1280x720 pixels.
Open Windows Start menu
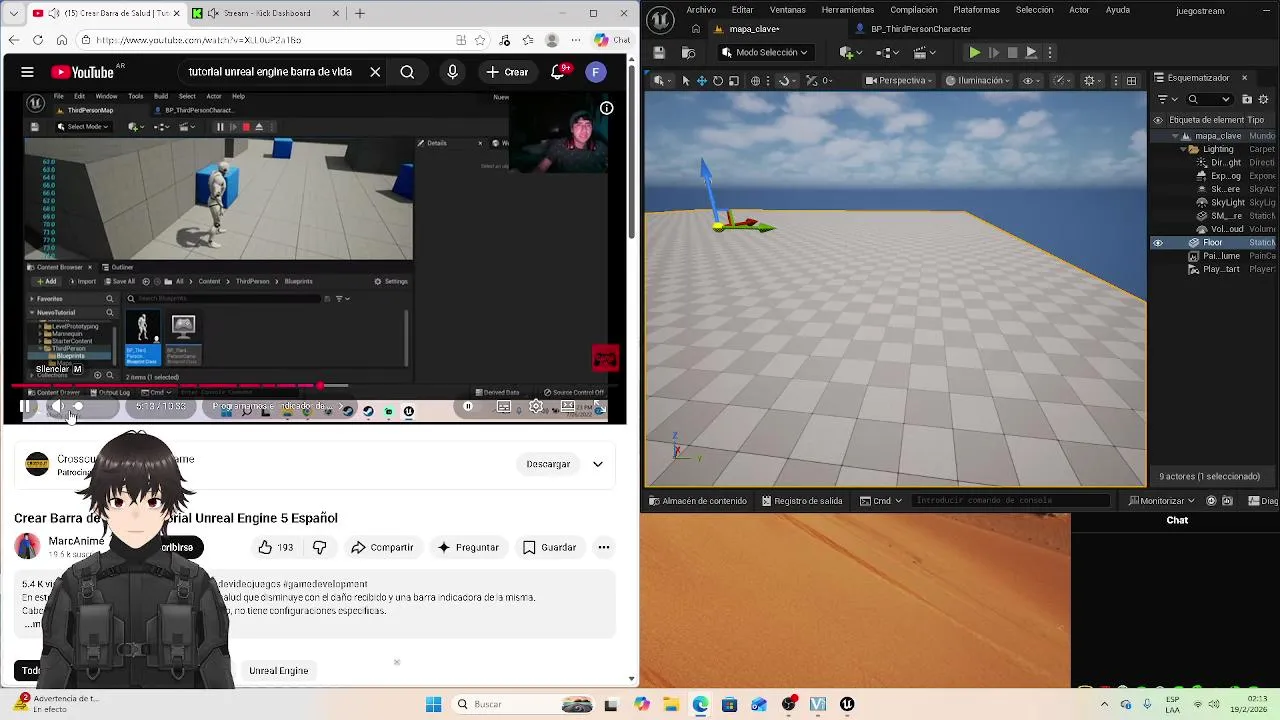tap(433, 704)
